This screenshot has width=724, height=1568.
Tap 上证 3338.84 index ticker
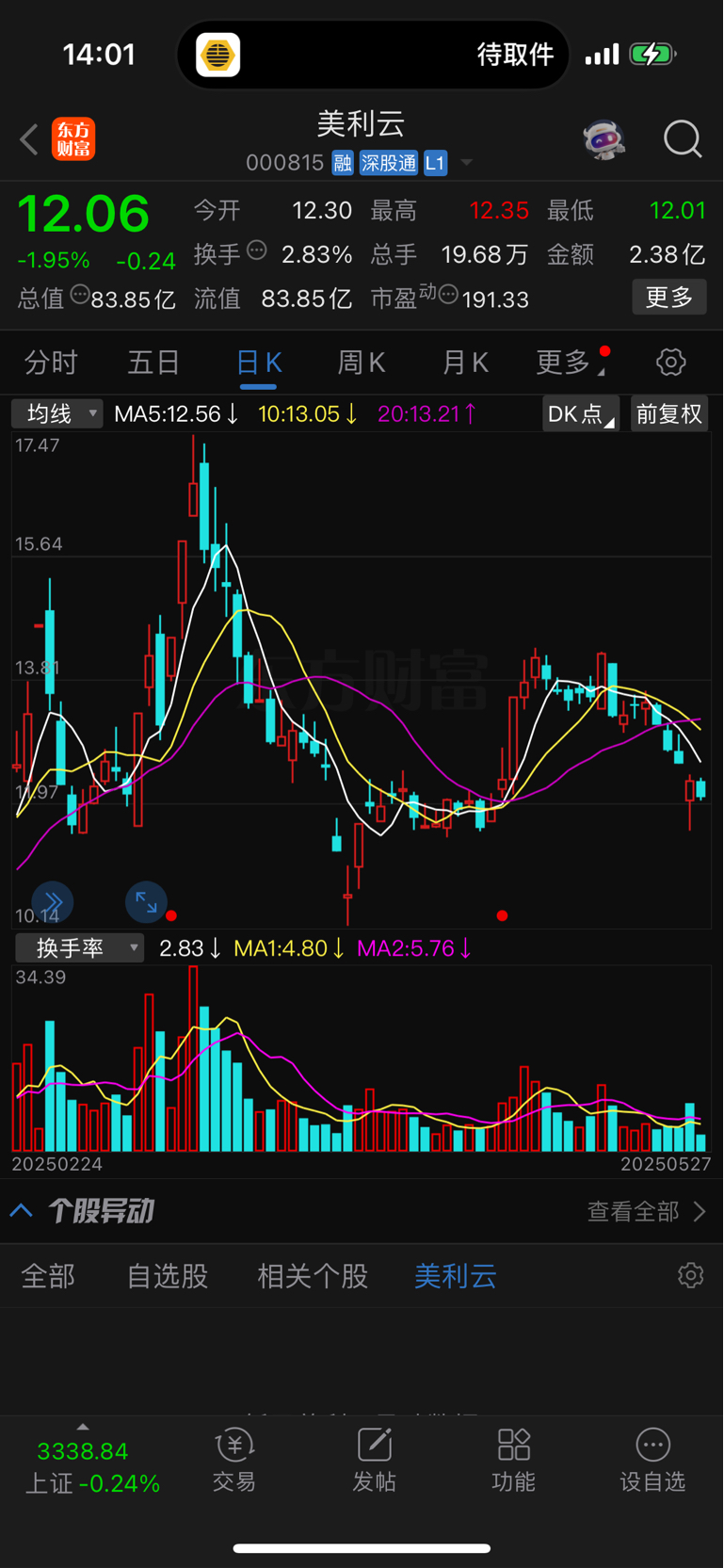[x=92, y=1467]
